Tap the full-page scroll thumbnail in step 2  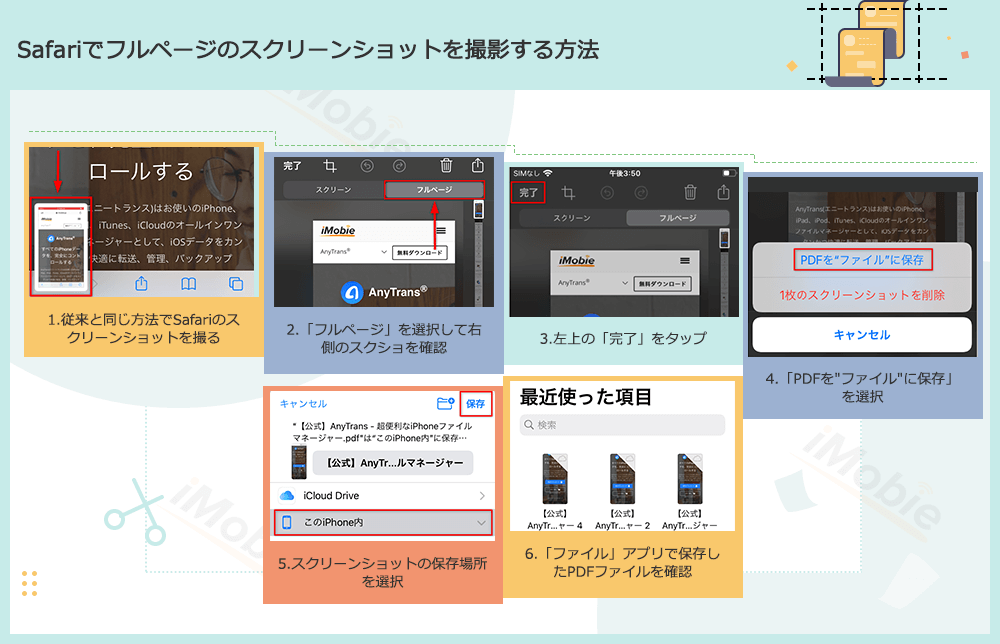point(478,210)
